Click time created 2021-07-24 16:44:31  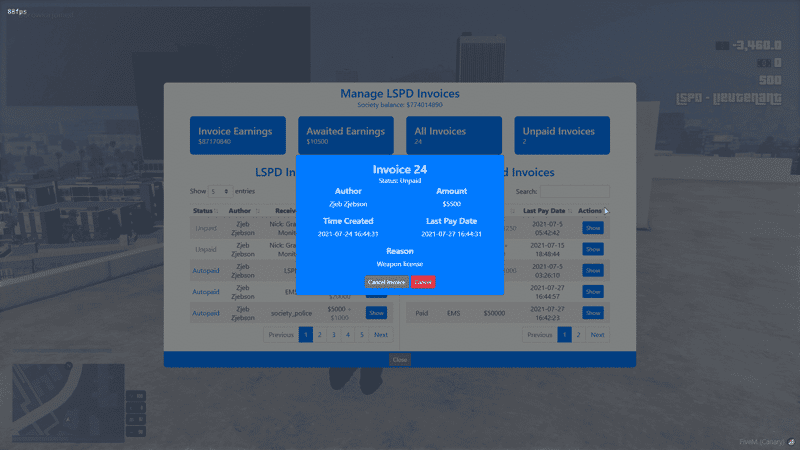tap(348, 234)
